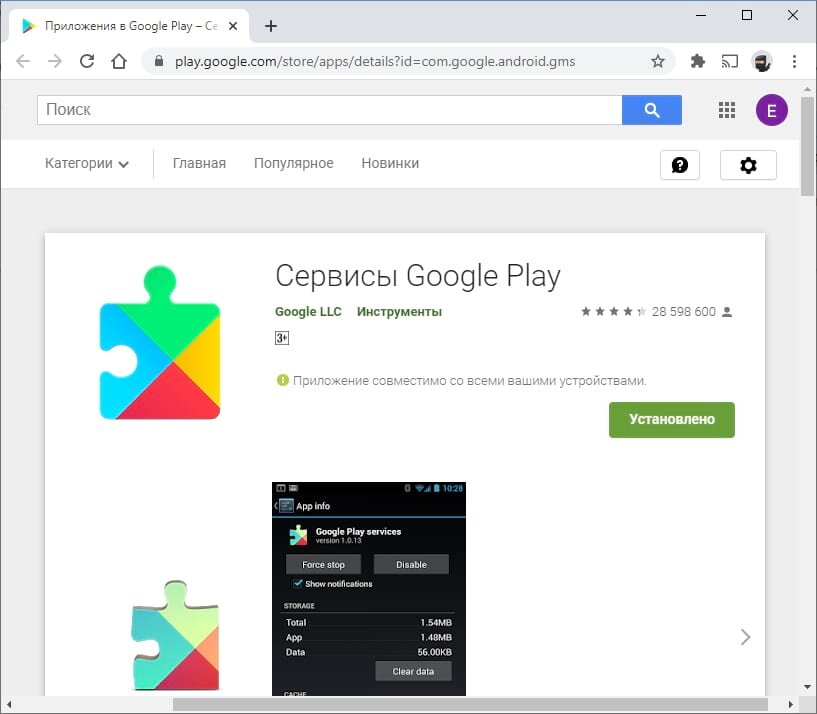Click the 3+ age rating badge
This screenshot has width=817, height=714.
(x=281, y=338)
